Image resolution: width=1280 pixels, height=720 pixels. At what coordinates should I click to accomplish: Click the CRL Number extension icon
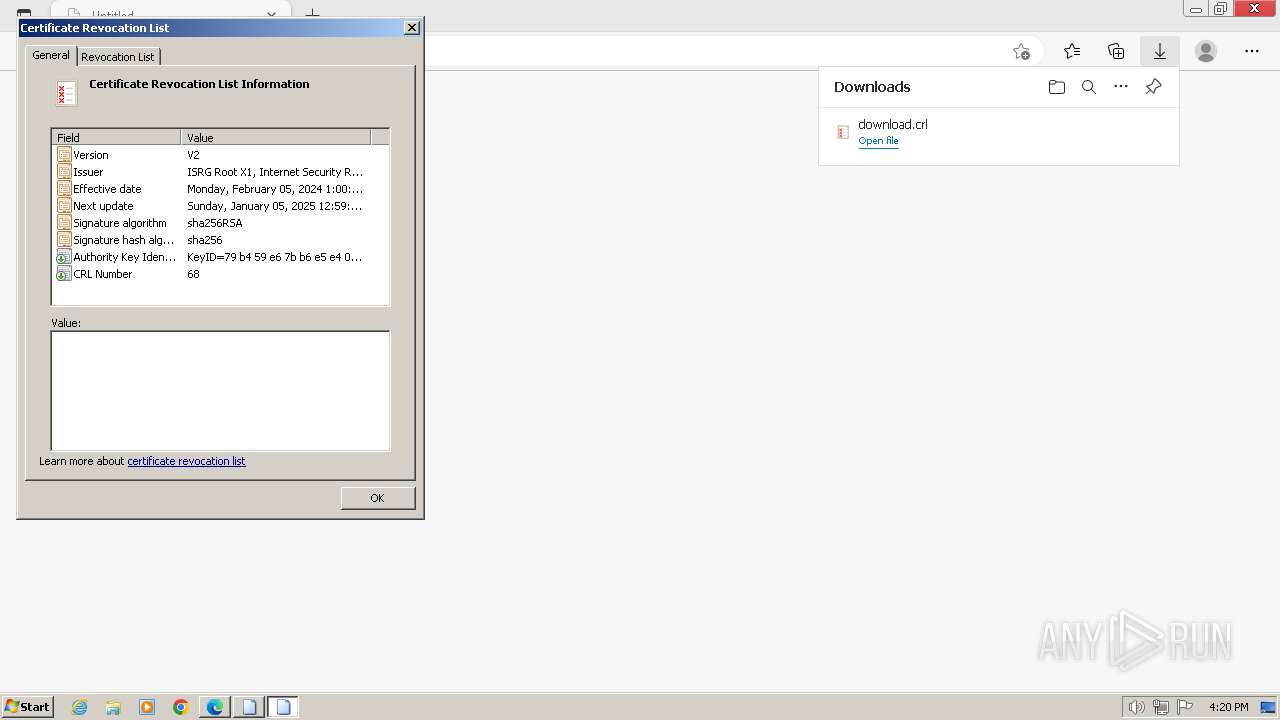tap(64, 274)
